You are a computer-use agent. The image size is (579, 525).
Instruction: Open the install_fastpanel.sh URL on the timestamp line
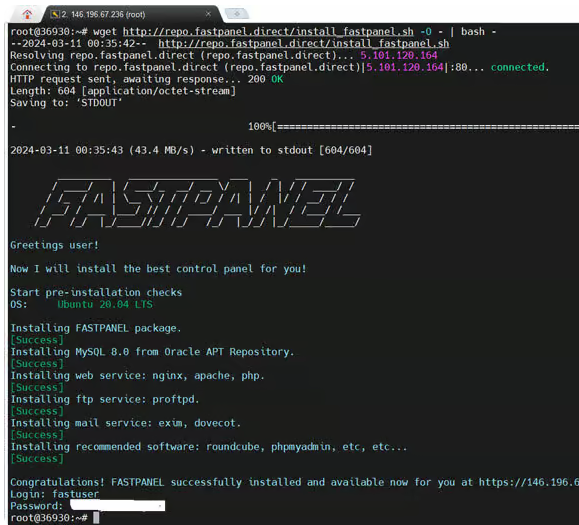pyautogui.click(x=304, y=44)
